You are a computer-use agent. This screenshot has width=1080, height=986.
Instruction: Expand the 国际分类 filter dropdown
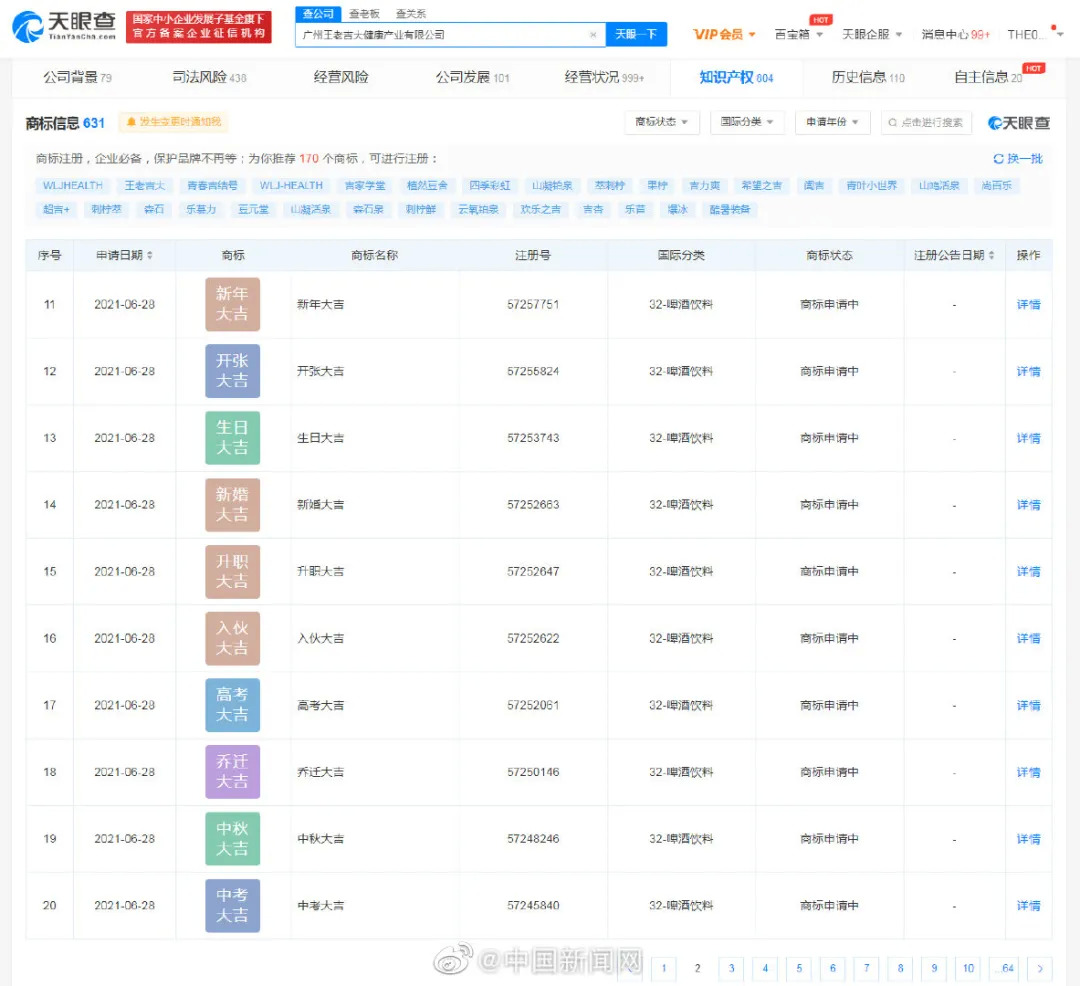coord(747,122)
